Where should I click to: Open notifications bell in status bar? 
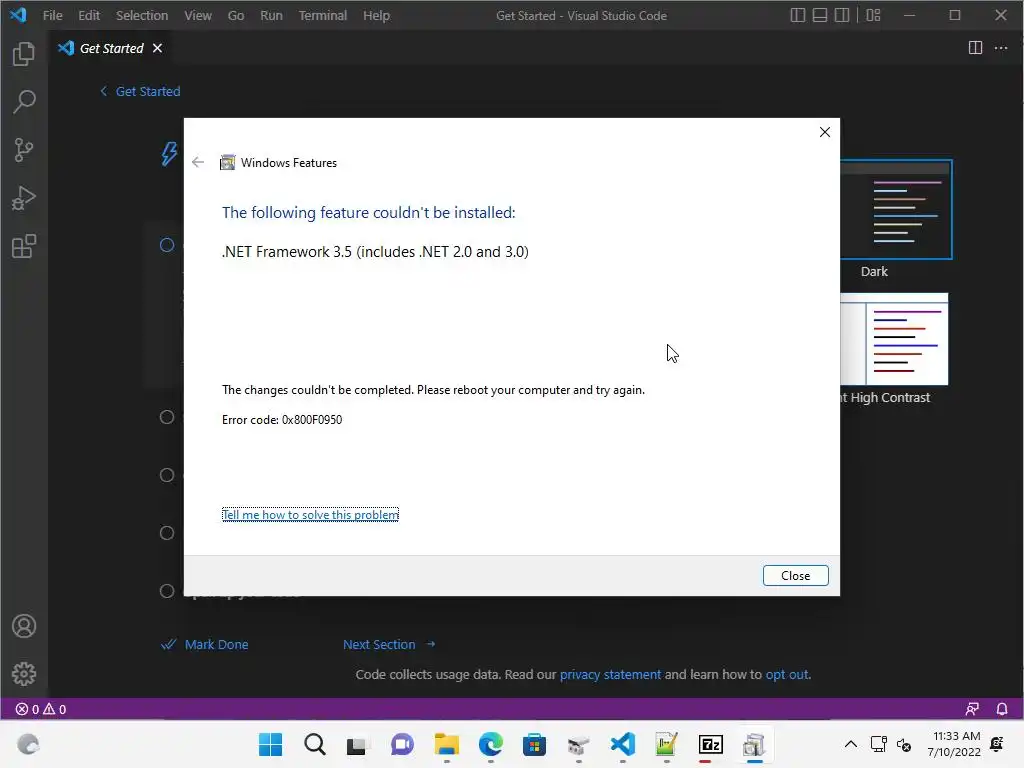pyautogui.click(x=1001, y=709)
